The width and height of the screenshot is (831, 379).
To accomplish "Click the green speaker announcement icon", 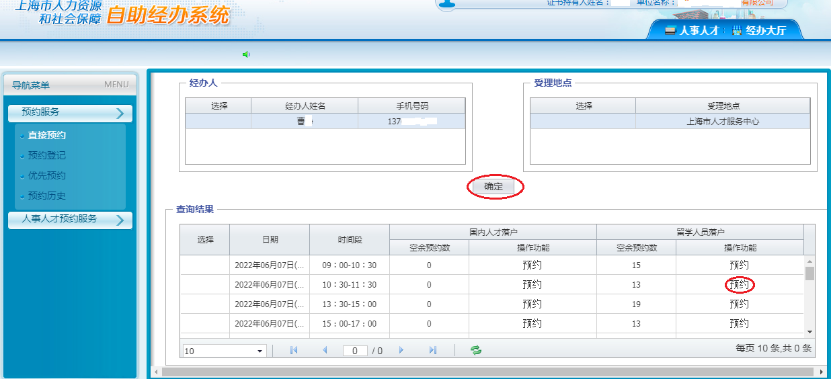I will (246, 54).
